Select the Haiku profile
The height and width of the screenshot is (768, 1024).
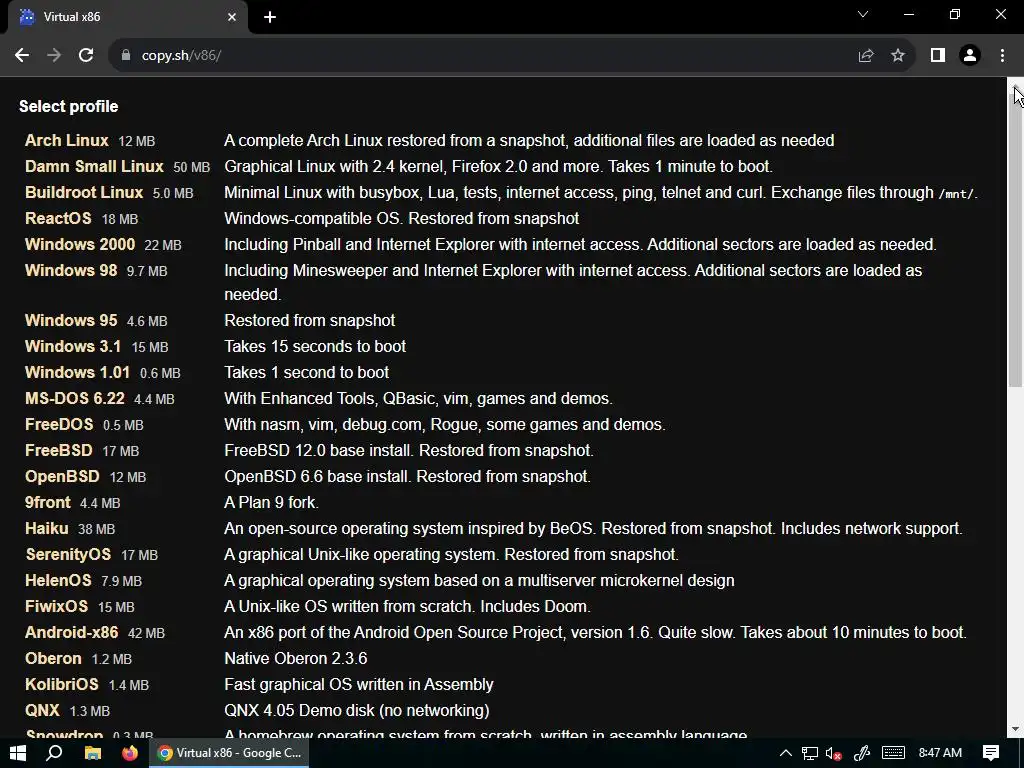coord(46,528)
